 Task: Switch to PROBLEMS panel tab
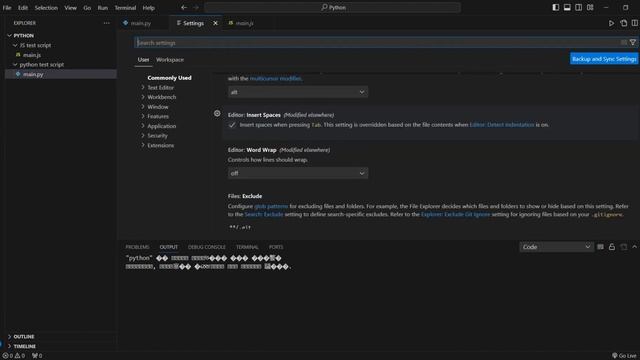[137, 247]
